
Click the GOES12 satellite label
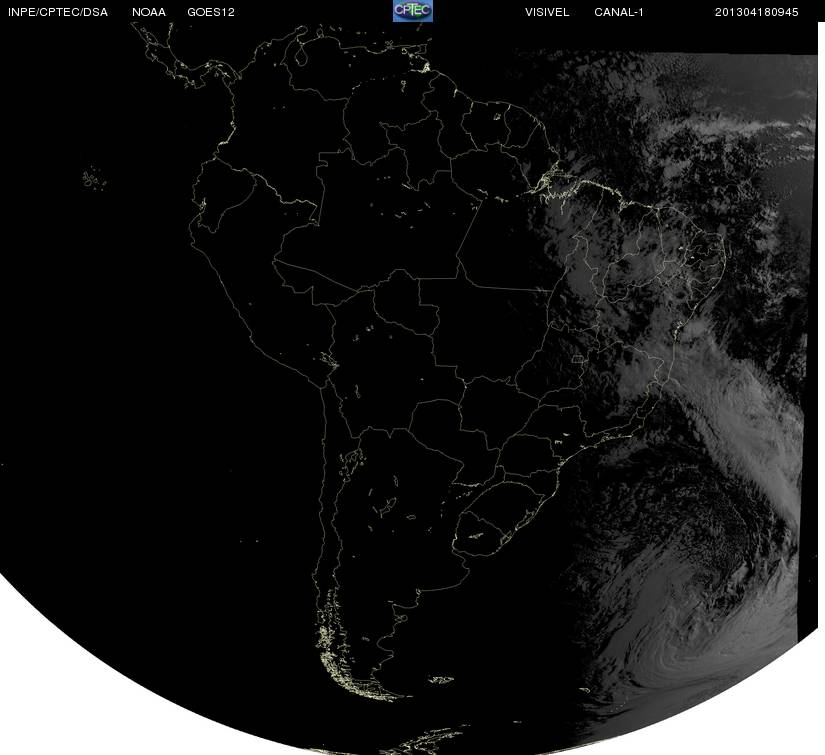coord(211,12)
